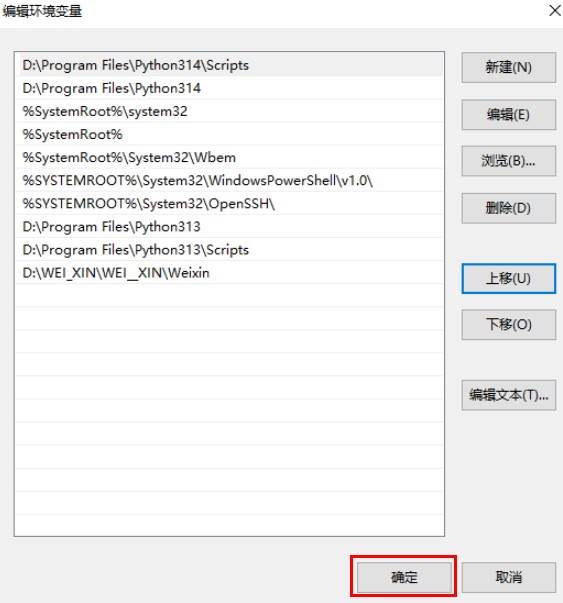Select the %SystemRoot%\System32\Wbem entry
Screen dimensions: 563x603
click(x=229, y=157)
